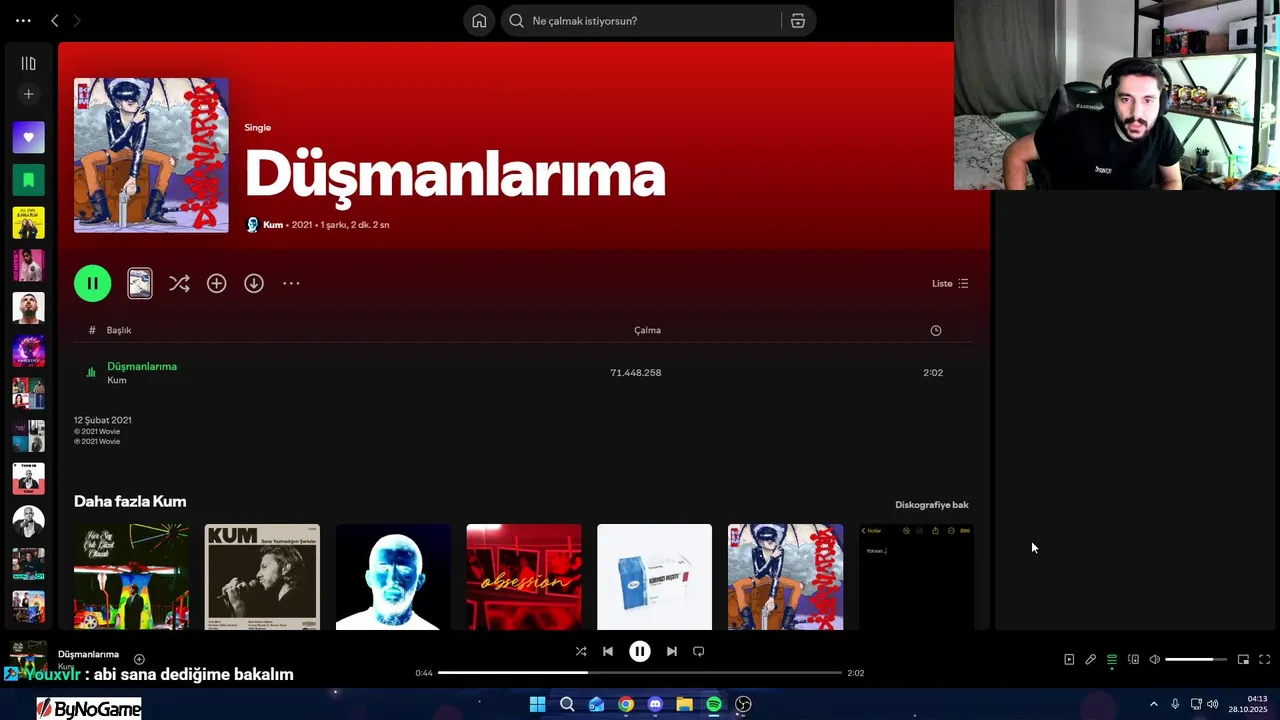Open the This Is playlist in the sidebar
This screenshot has height=720, width=1280.
(x=28, y=478)
